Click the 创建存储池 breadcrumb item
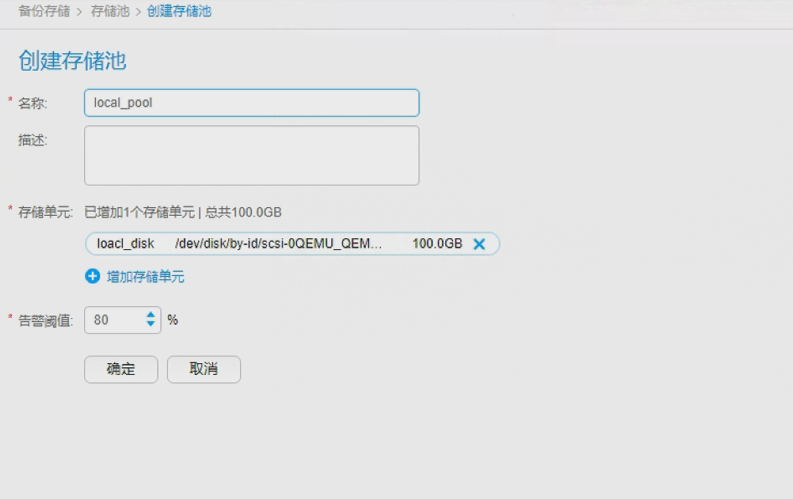 (x=178, y=11)
